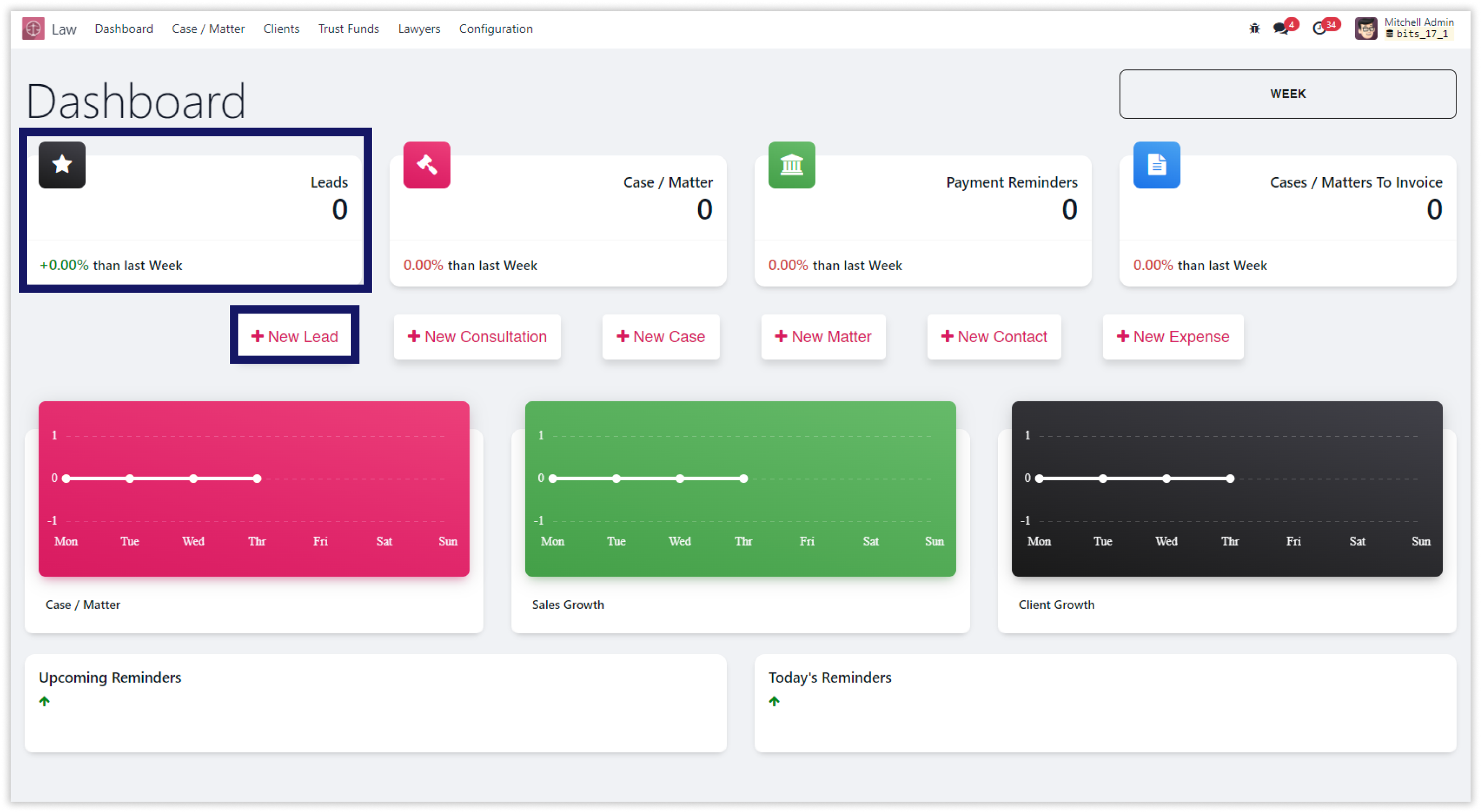
Task: Open the Leads count card
Action: coord(195,221)
